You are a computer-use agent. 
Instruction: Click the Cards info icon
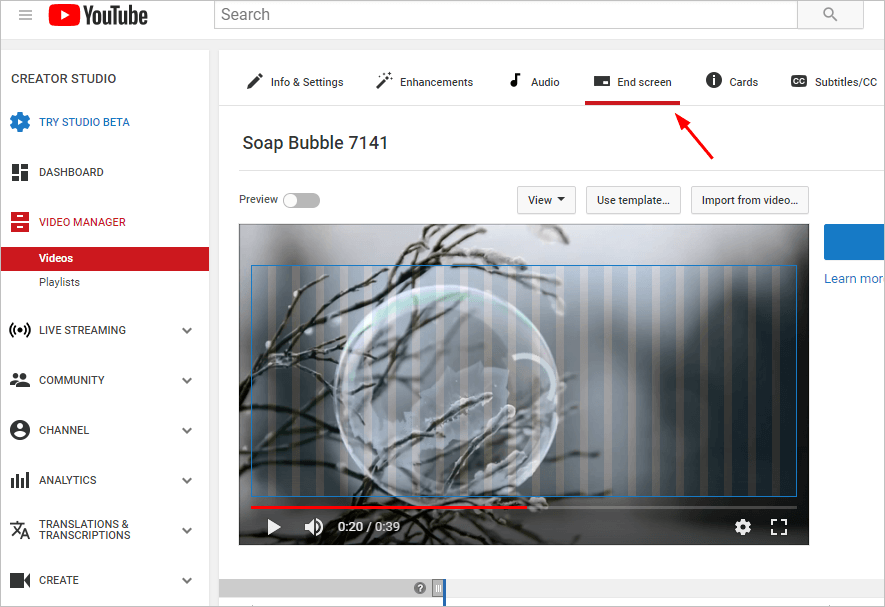713,80
